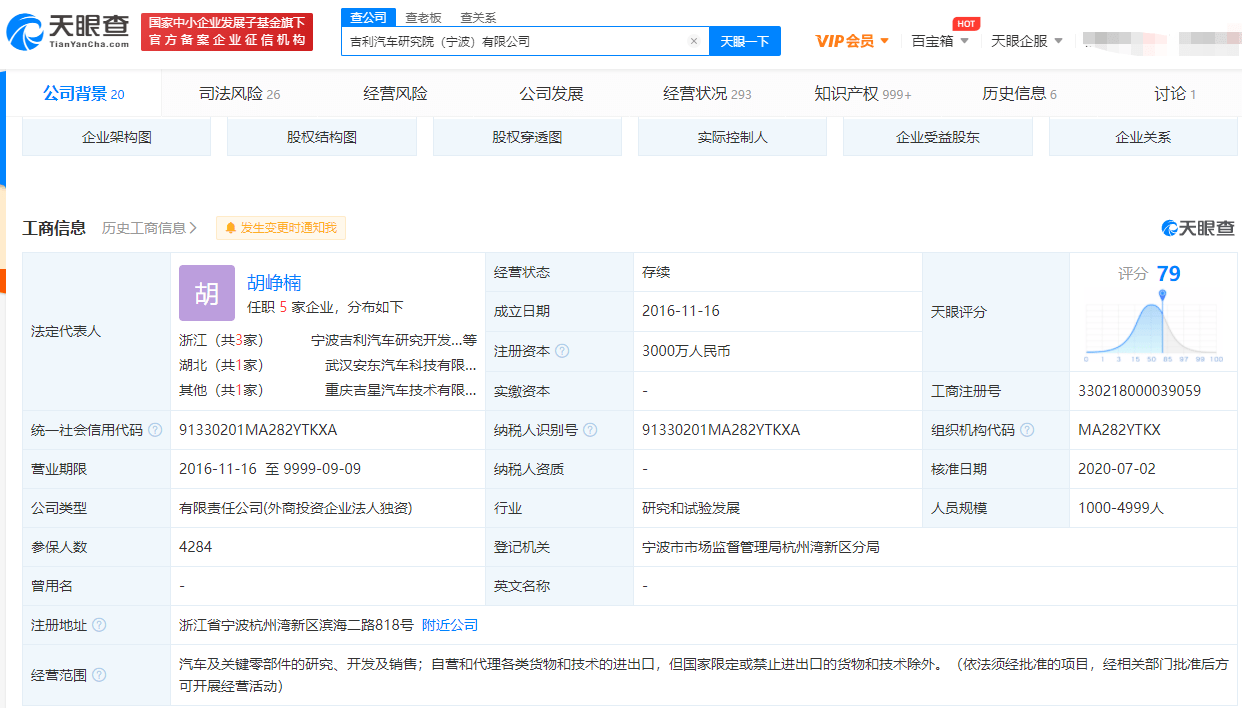Click organization code MA282YTKX
The height and width of the screenshot is (708, 1242).
(x=1119, y=430)
